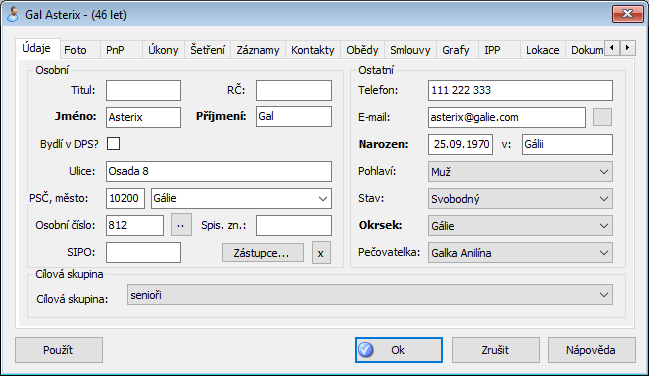Click the Použít button
The image size is (649, 376).
(x=59, y=350)
